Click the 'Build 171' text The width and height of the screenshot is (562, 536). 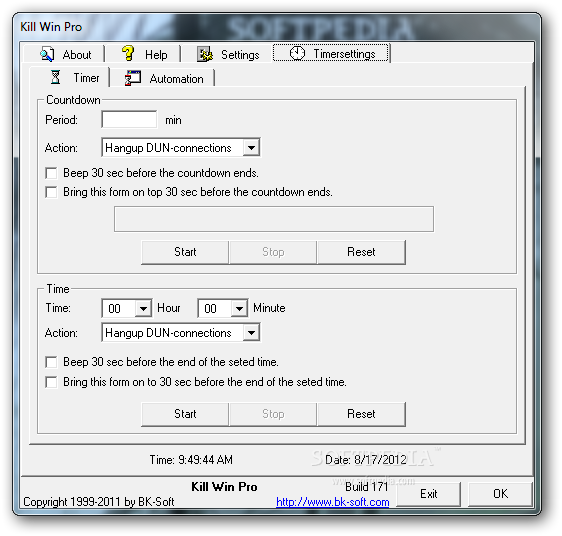tap(366, 487)
